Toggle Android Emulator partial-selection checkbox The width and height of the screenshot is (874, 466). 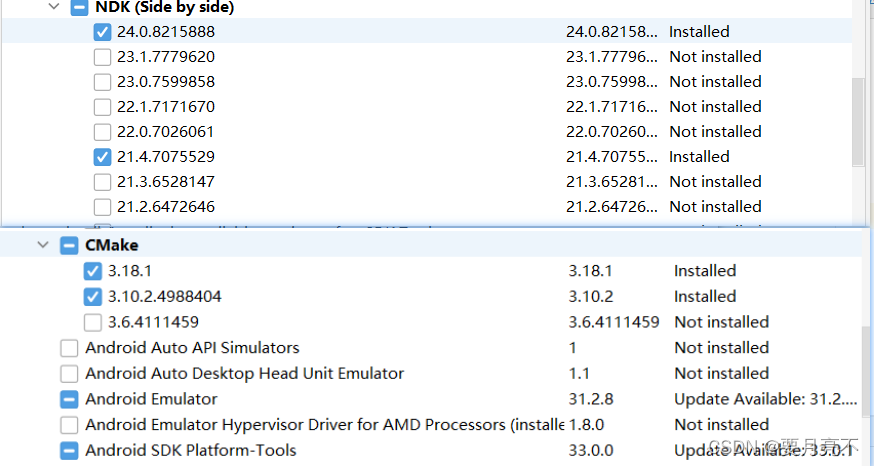click(69, 400)
